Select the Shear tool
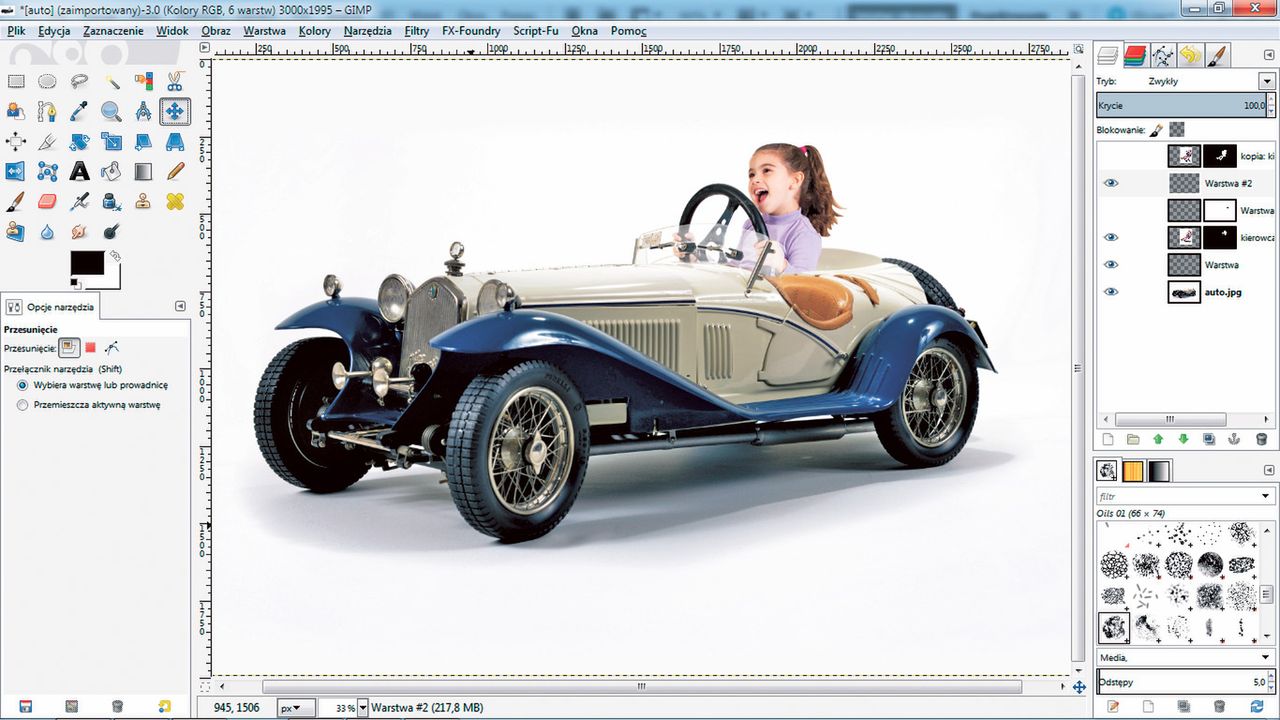The width and height of the screenshot is (1280, 720). 143,141
